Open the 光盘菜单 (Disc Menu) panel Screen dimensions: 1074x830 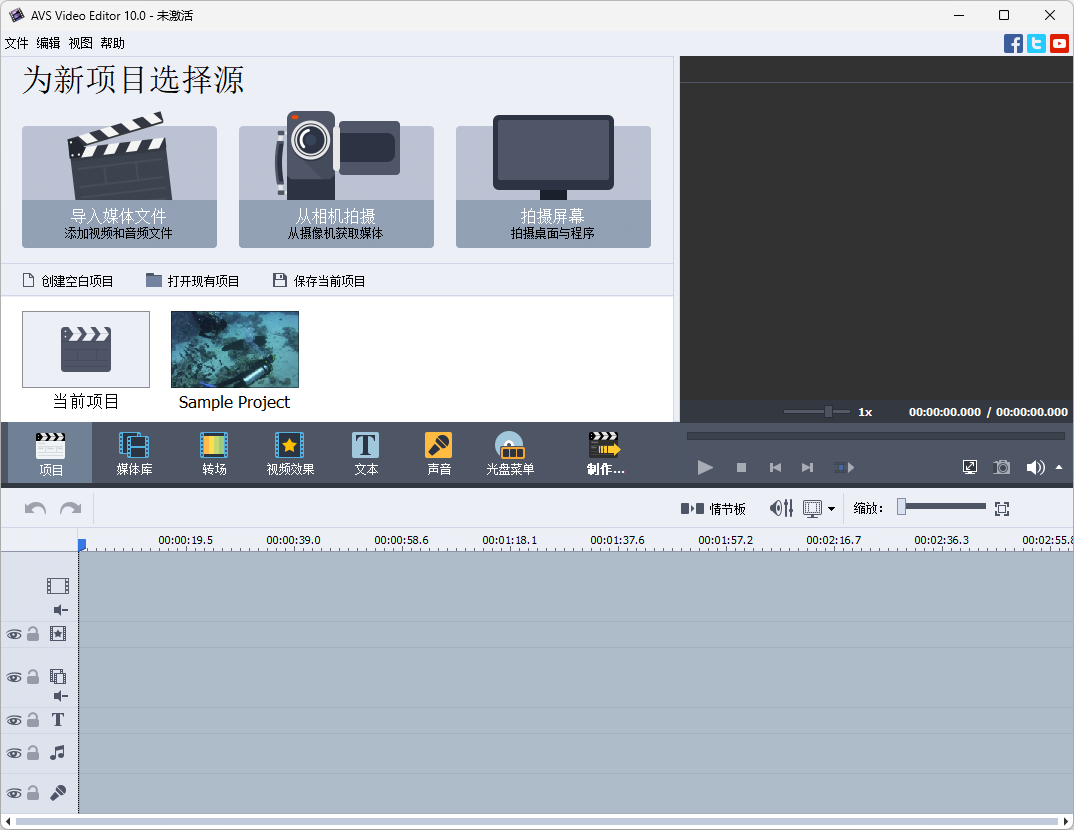coord(509,453)
